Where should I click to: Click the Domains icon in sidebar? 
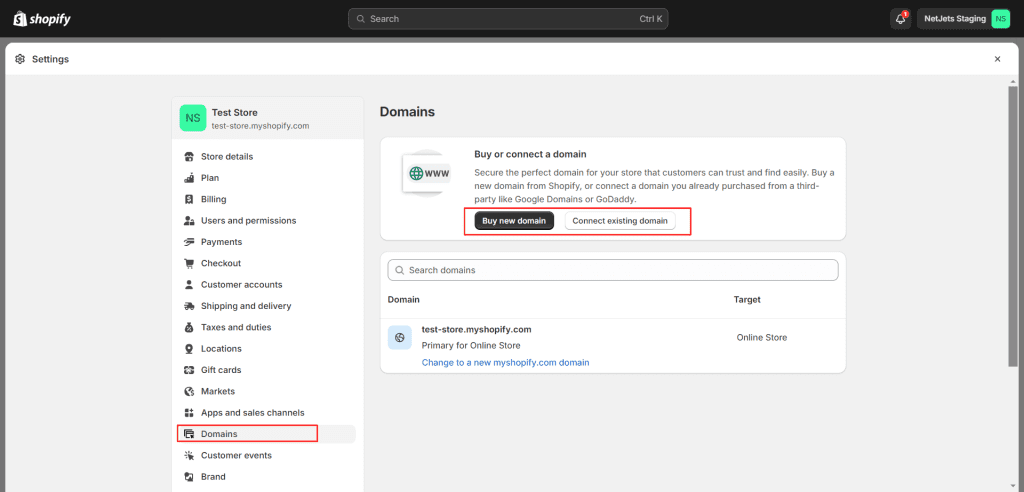tap(189, 434)
